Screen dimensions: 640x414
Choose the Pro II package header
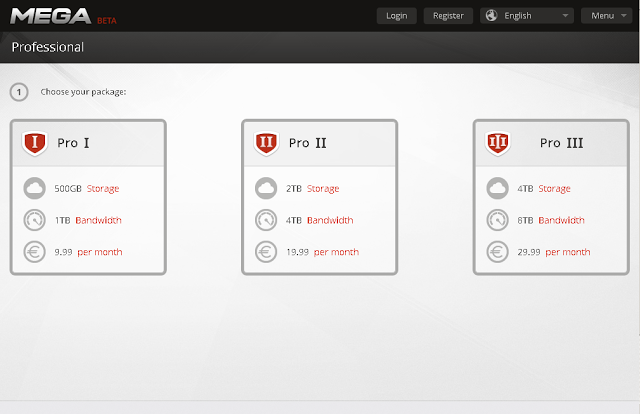320,144
